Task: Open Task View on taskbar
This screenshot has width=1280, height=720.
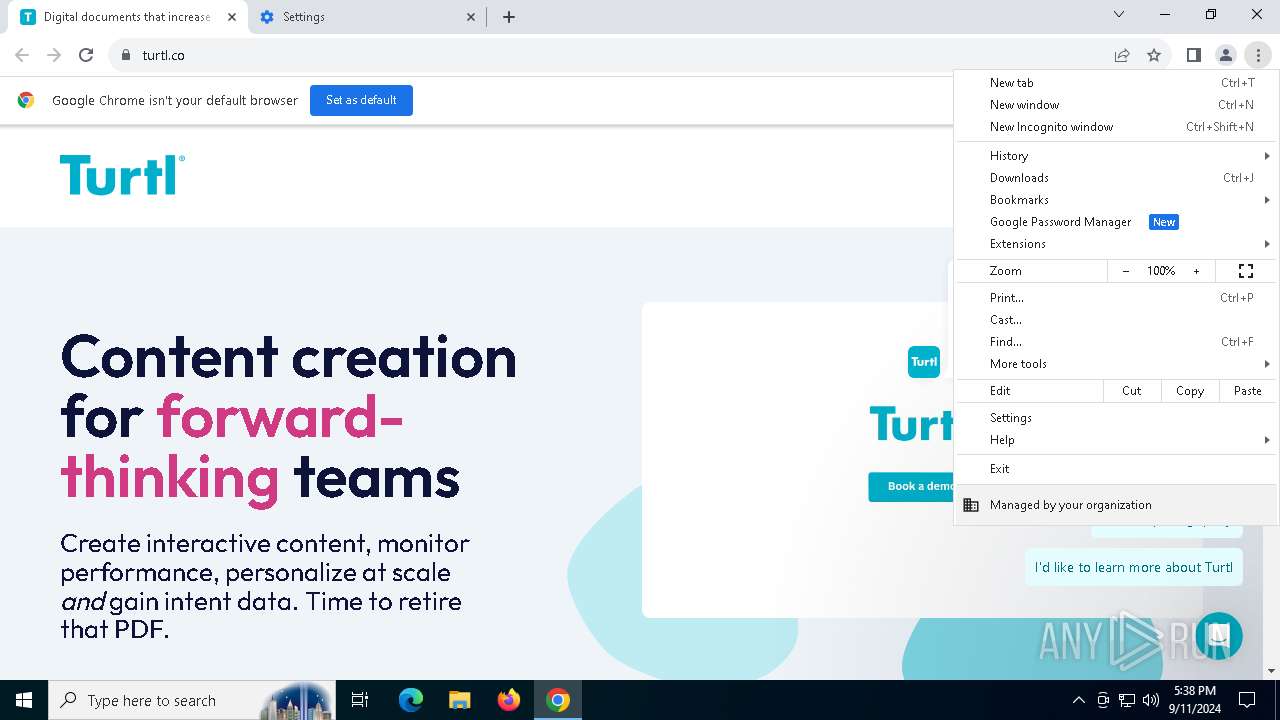Action: 360,700
